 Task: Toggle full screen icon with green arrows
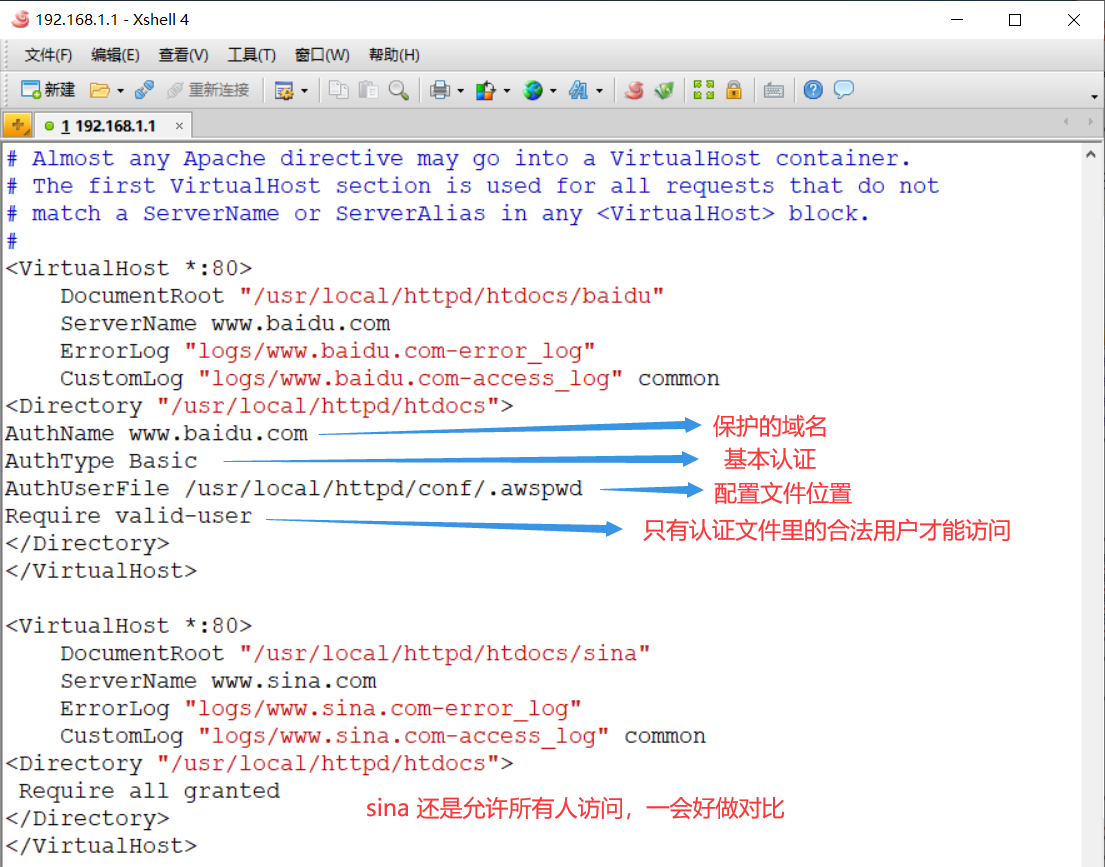tap(703, 90)
